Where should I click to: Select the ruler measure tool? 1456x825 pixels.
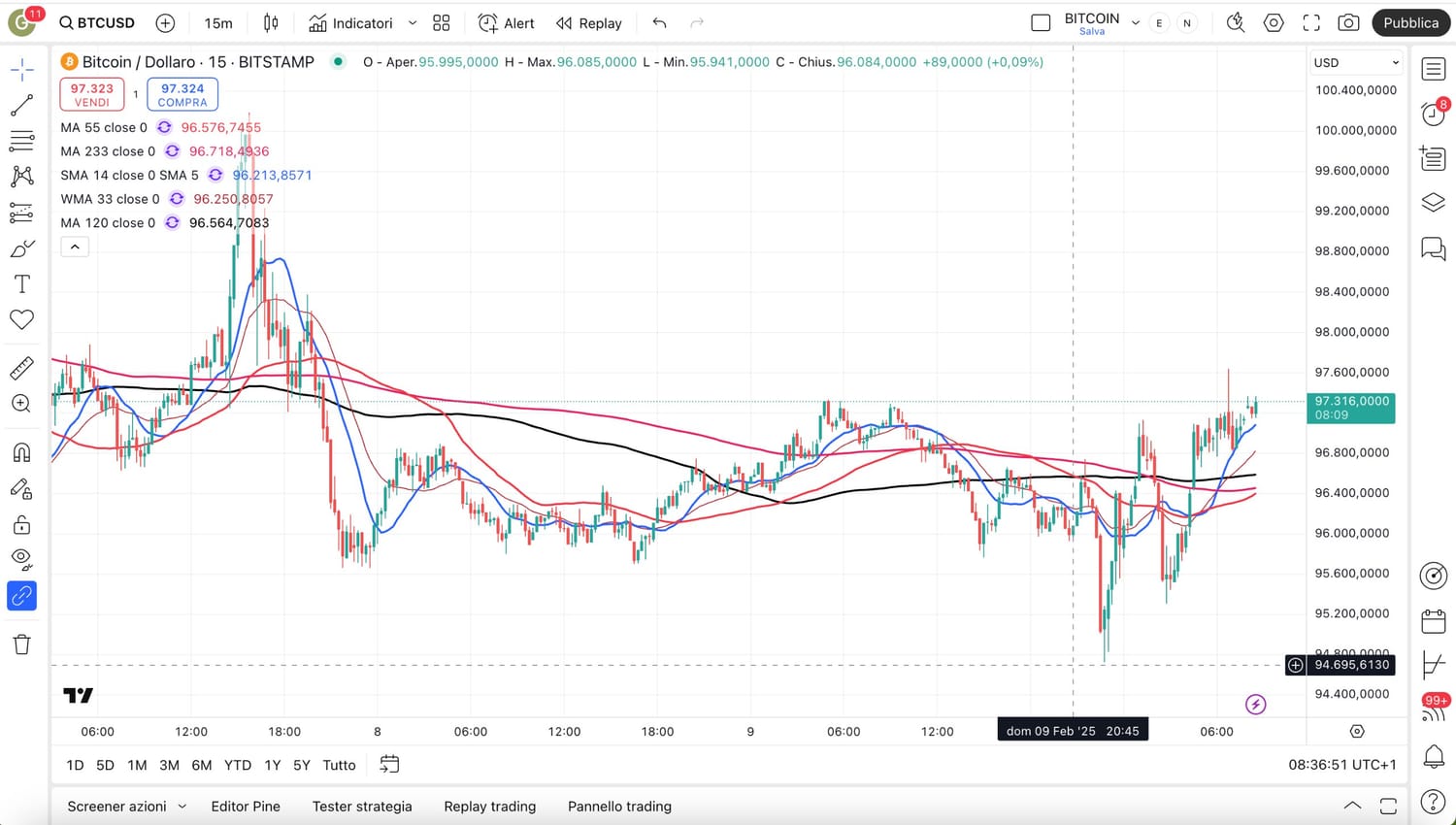(21, 368)
